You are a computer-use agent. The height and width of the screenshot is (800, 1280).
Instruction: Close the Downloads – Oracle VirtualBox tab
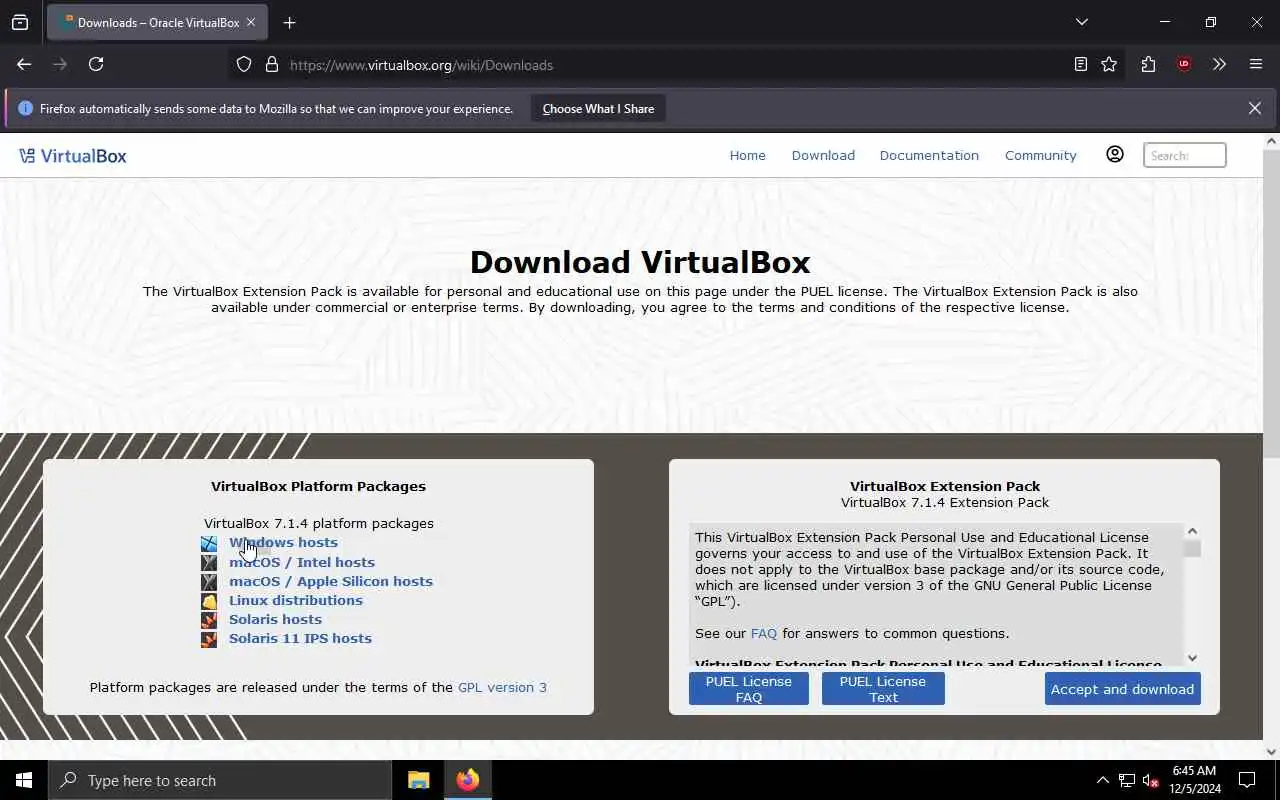point(251,22)
